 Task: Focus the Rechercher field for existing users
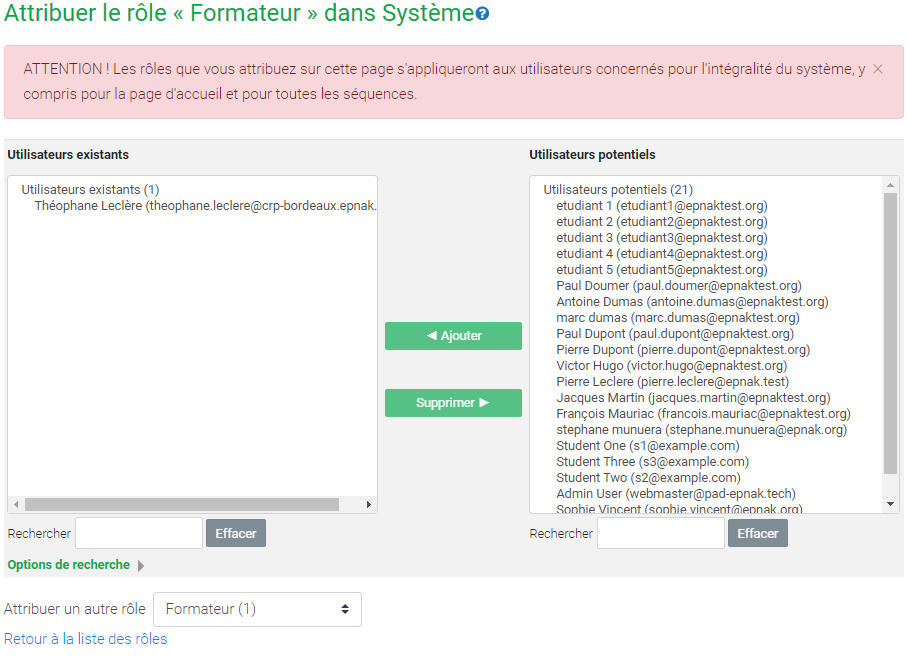coord(139,533)
